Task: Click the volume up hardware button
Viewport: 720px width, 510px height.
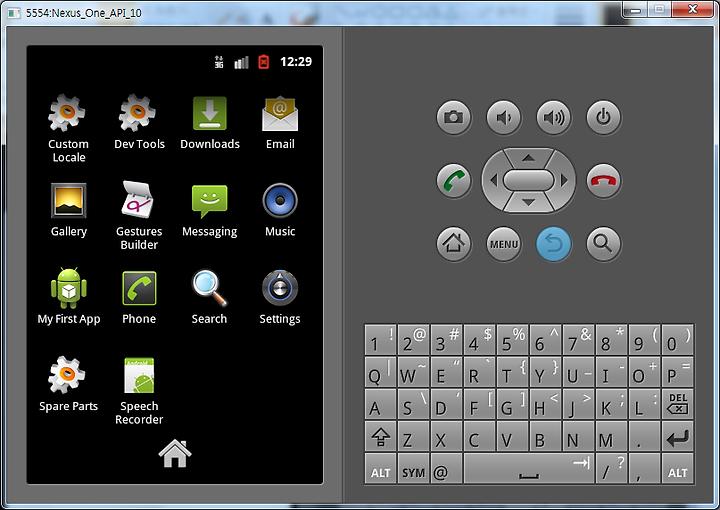Action: click(x=554, y=118)
